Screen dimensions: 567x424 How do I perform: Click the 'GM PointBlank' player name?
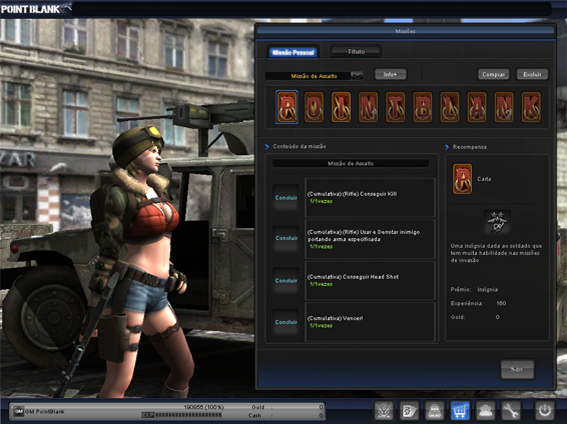pyautogui.click(x=44, y=411)
